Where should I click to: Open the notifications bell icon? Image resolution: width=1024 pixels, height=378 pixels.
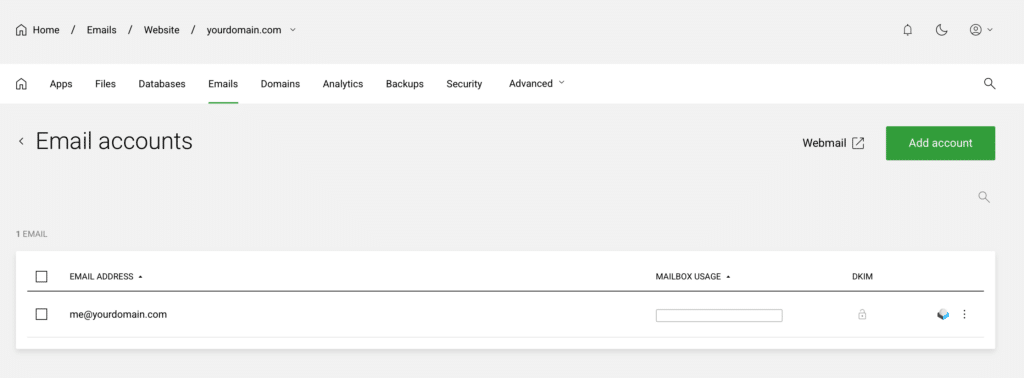907,30
